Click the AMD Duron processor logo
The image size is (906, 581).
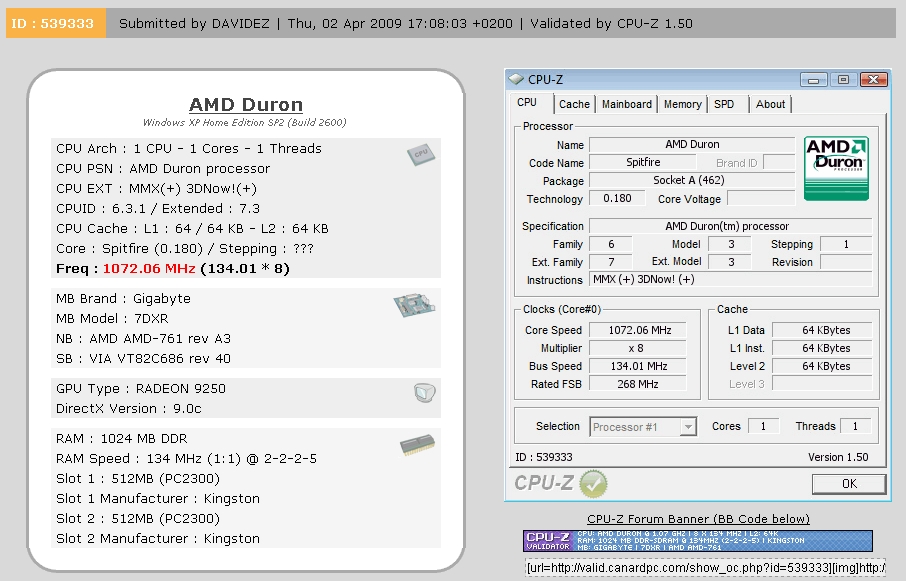click(x=836, y=169)
